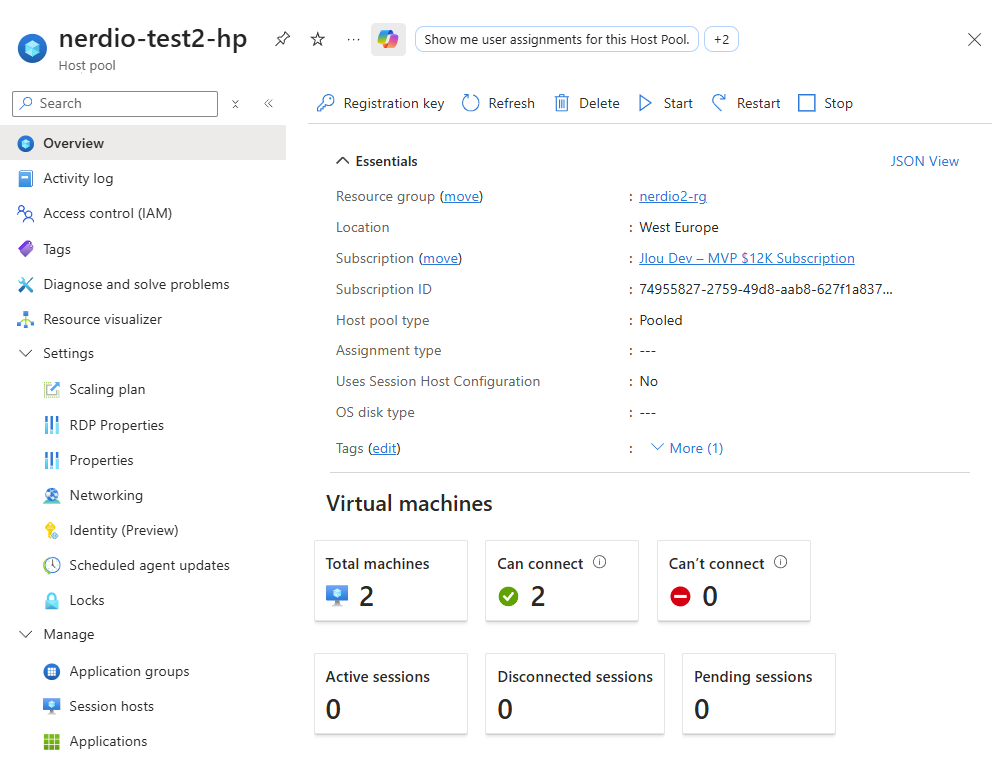1006x761 pixels.
Task: Click the Pooled host pool type value
Action: [x=661, y=320]
